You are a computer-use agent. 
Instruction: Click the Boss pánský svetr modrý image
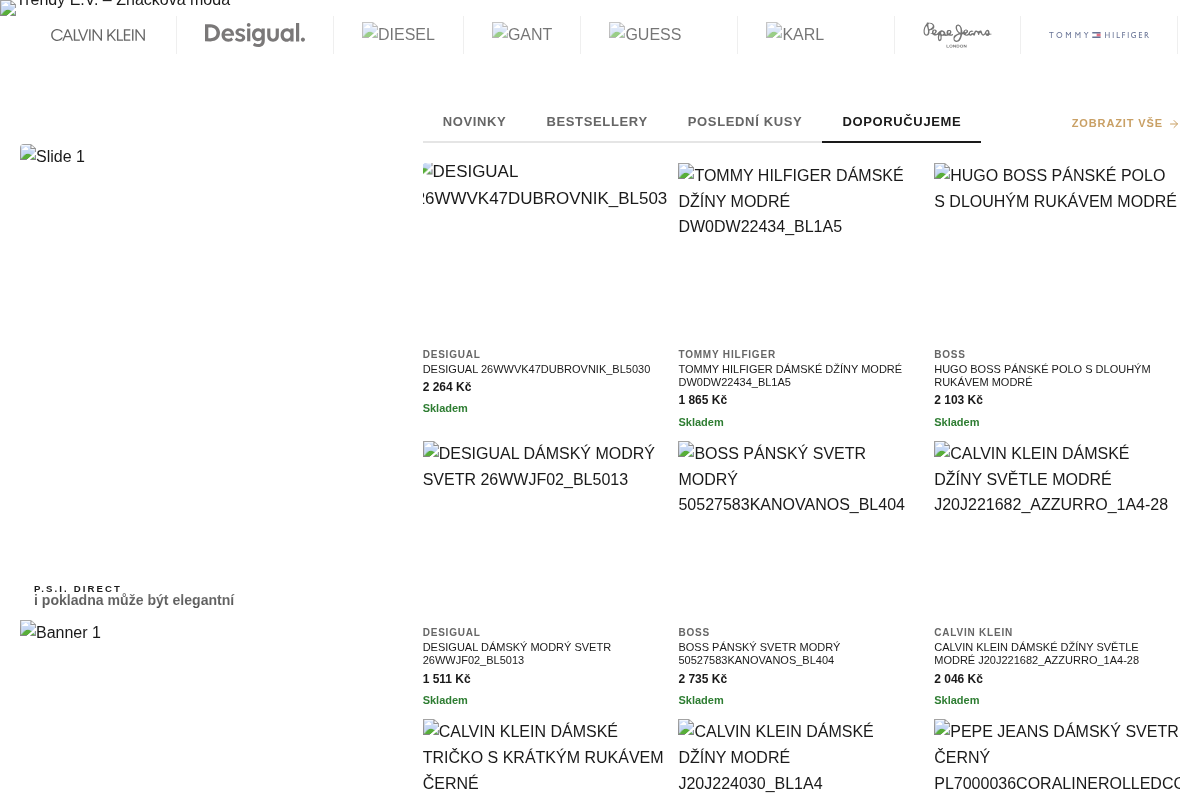click(x=801, y=529)
